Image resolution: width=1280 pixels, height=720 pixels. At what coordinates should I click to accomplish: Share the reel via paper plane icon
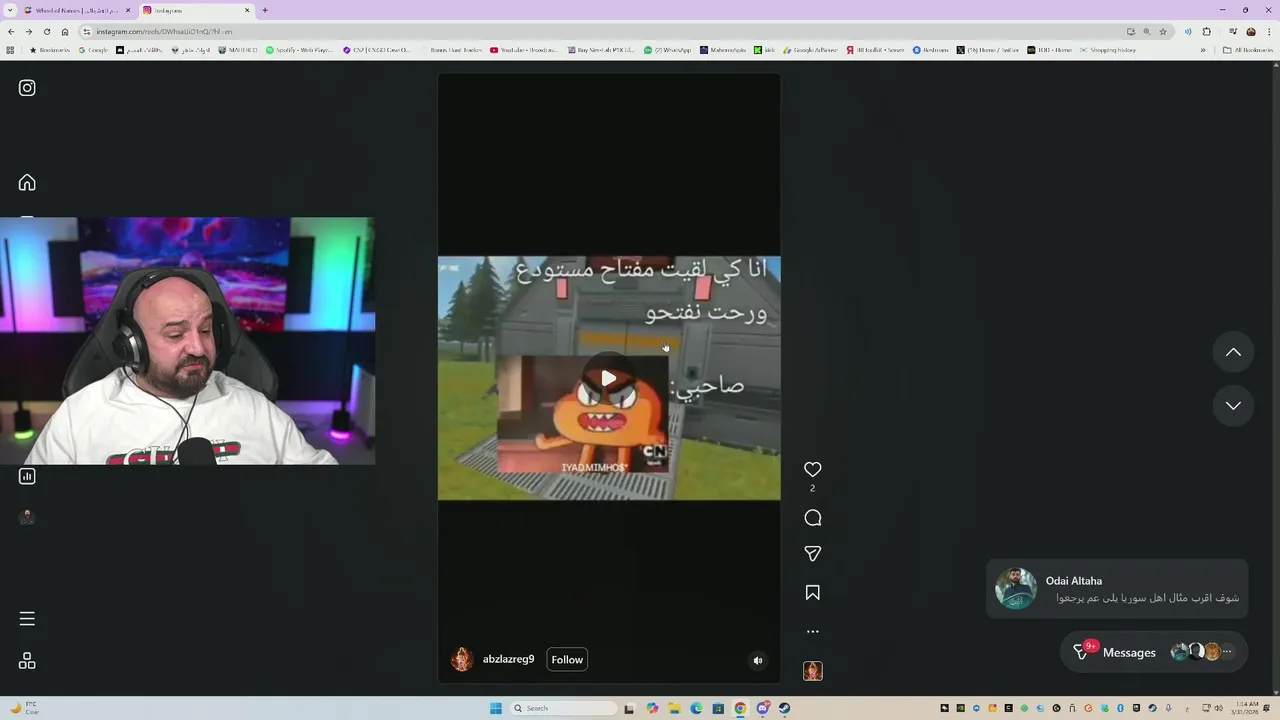[813, 554]
